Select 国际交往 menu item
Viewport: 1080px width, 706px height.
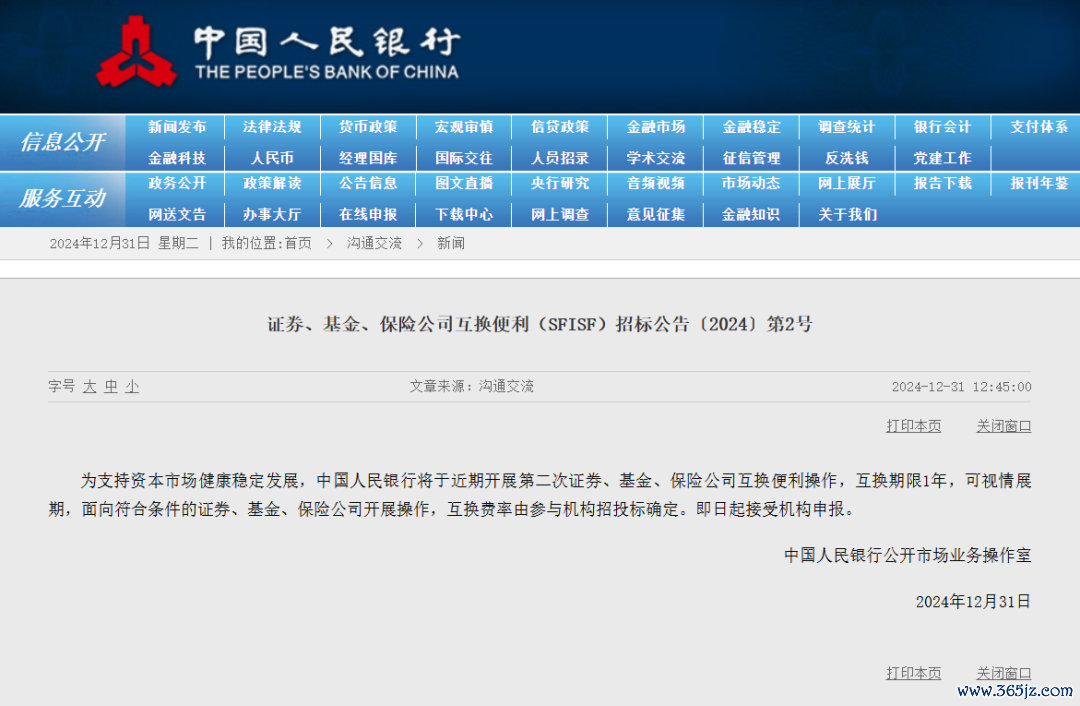point(464,158)
